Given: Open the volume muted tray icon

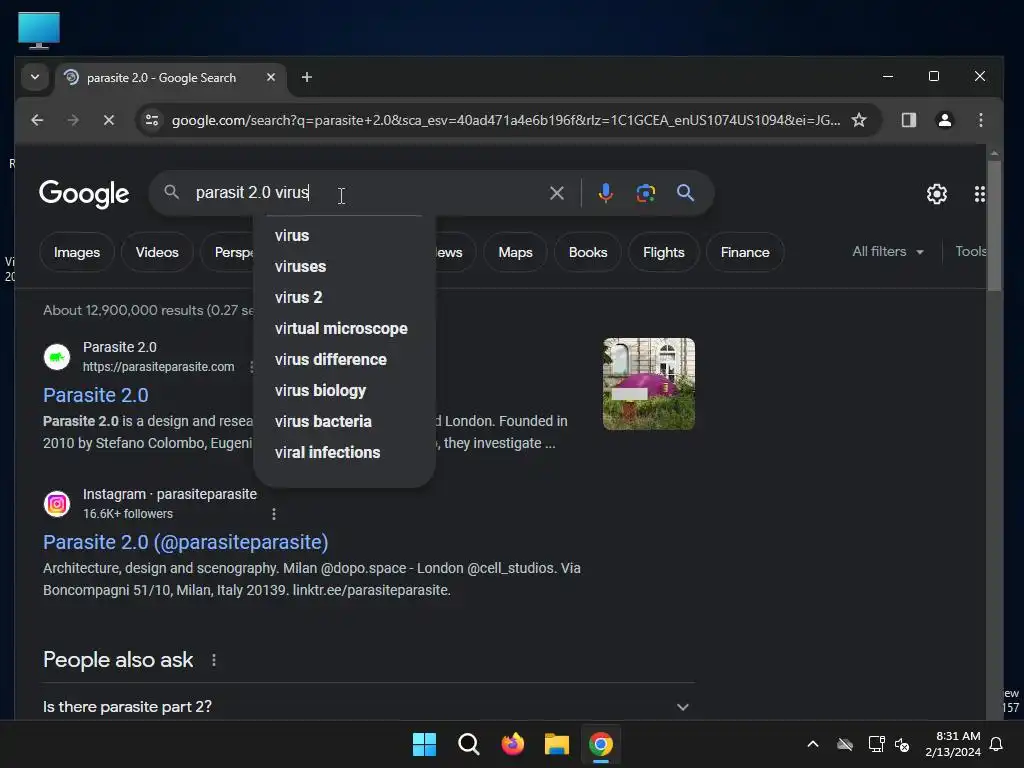Looking at the screenshot, I should click(x=902, y=744).
